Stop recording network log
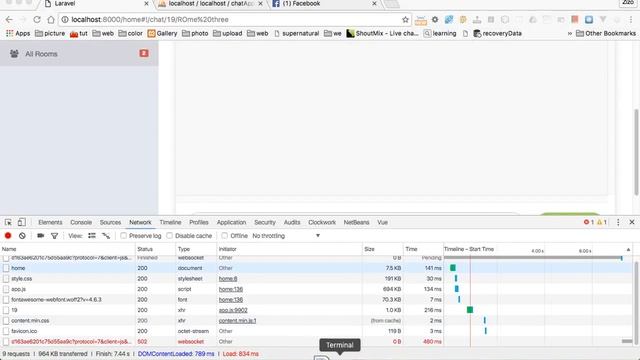The image size is (640, 360). pyautogui.click(x=8, y=236)
